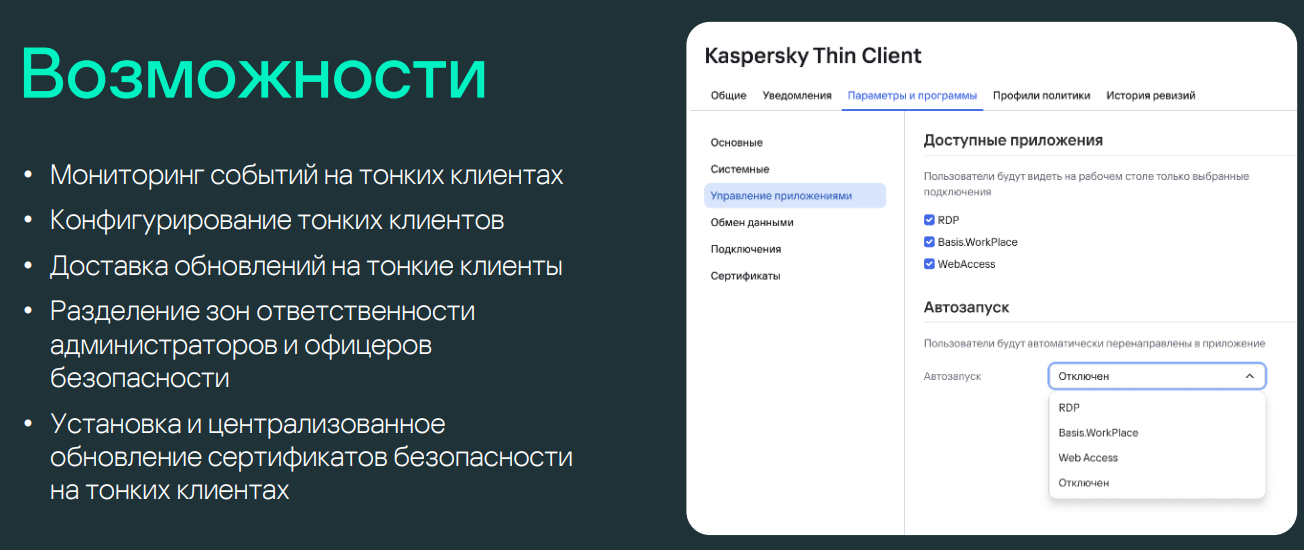The height and width of the screenshot is (550, 1304).
Task: Toggle the WebAccess checkbox
Action: tap(929, 264)
